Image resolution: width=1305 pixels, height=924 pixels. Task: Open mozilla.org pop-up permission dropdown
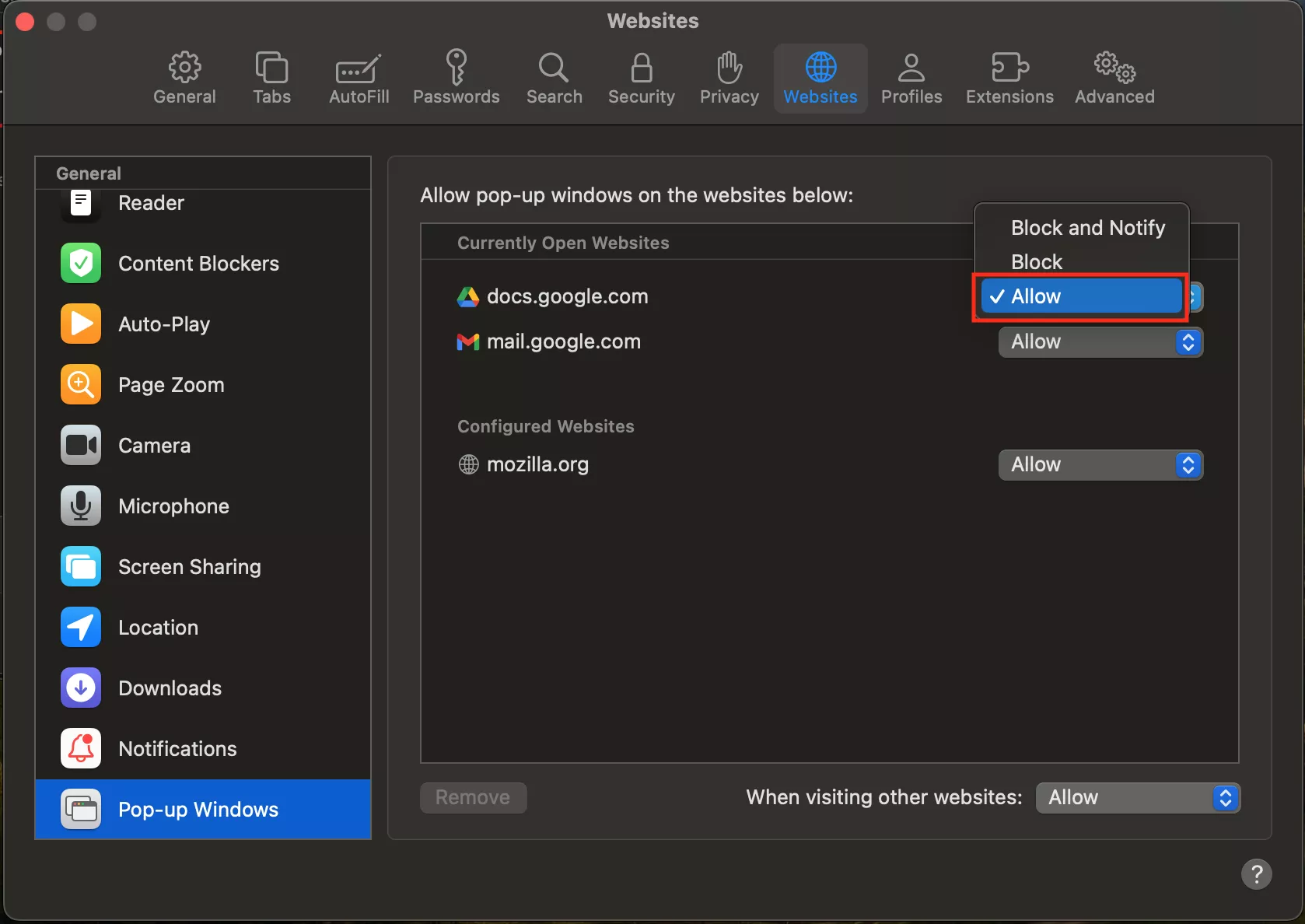pyautogui.click(x=1100, y=465)
